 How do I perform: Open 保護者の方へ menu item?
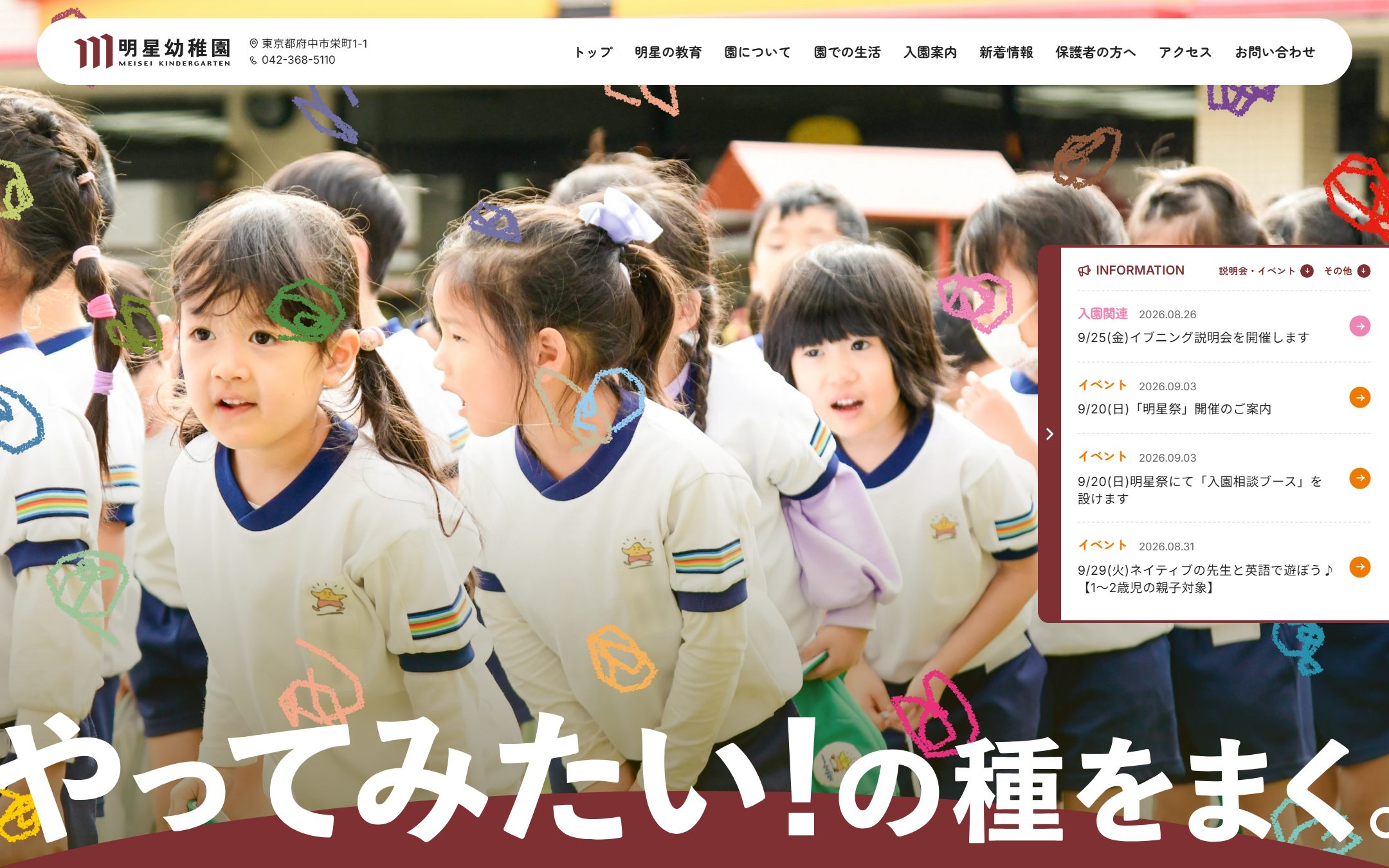pos(1096,52)
